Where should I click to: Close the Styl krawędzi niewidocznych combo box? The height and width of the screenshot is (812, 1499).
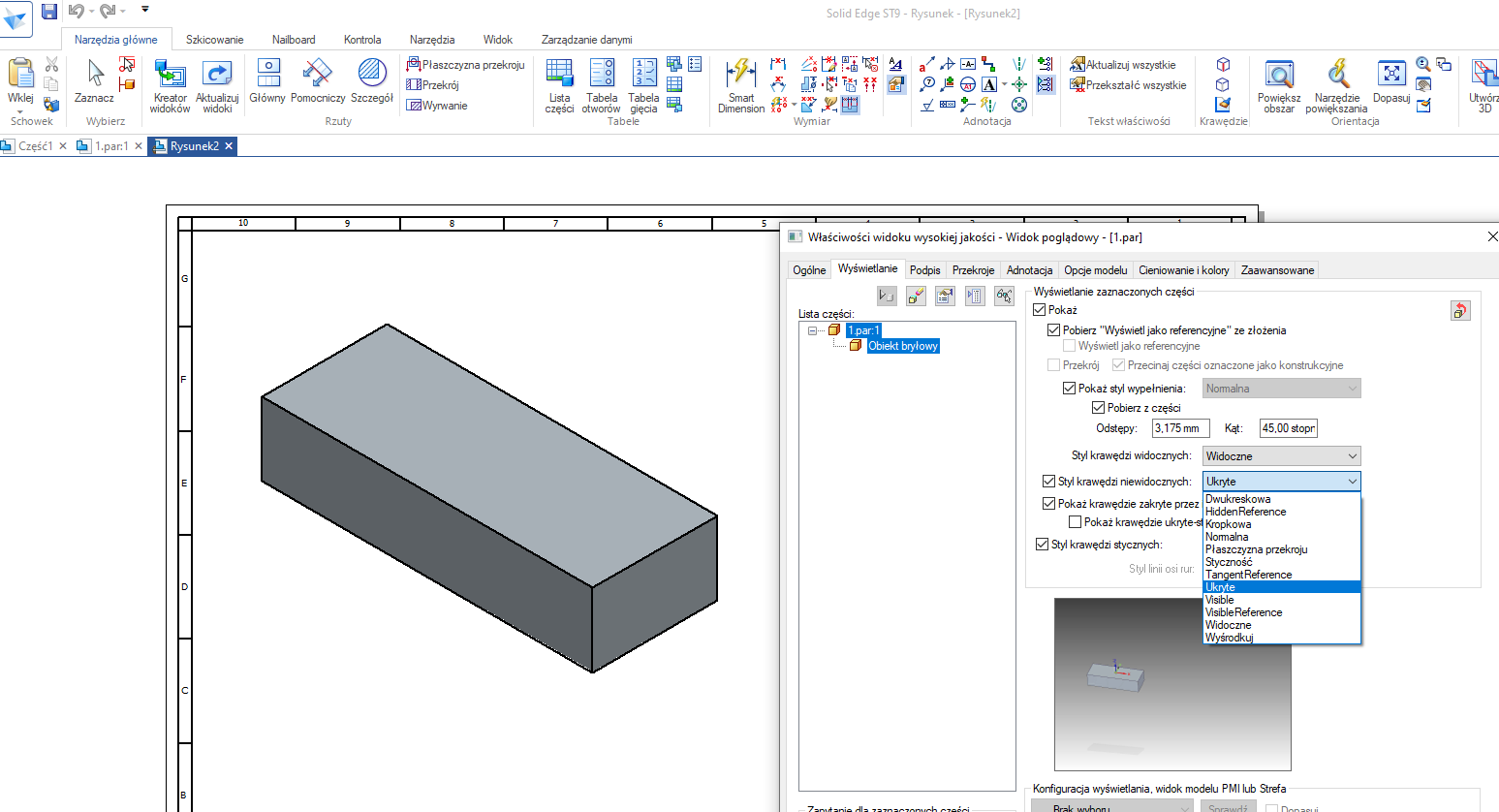coord(1282,482)
